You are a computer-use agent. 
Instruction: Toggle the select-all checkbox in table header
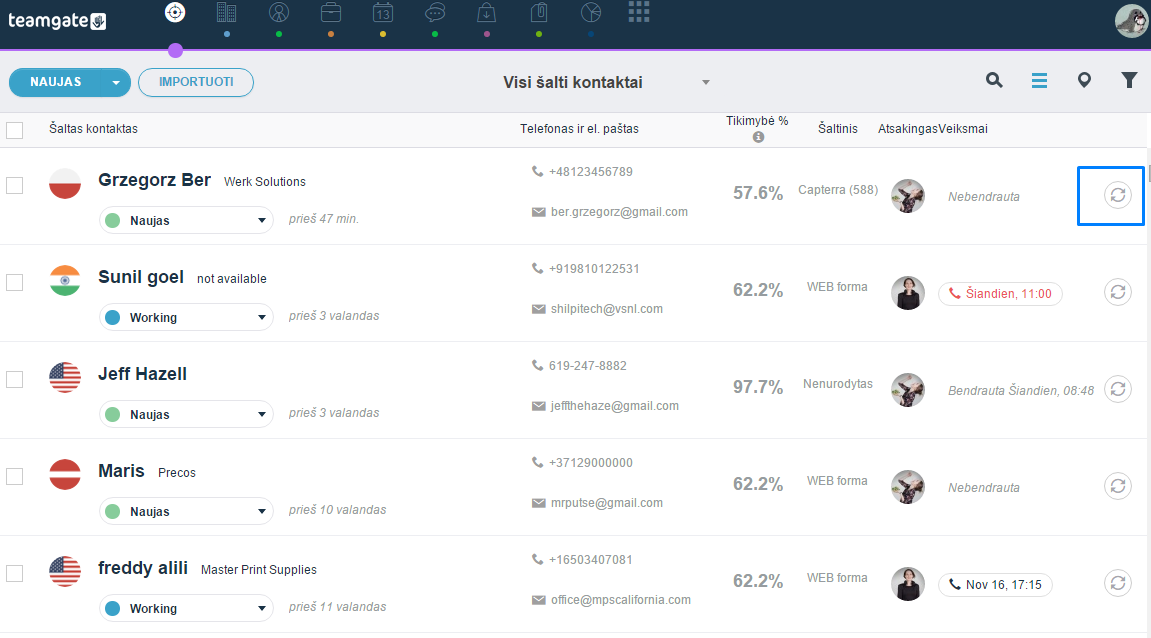pyautogui.click(x=15, y=131)
